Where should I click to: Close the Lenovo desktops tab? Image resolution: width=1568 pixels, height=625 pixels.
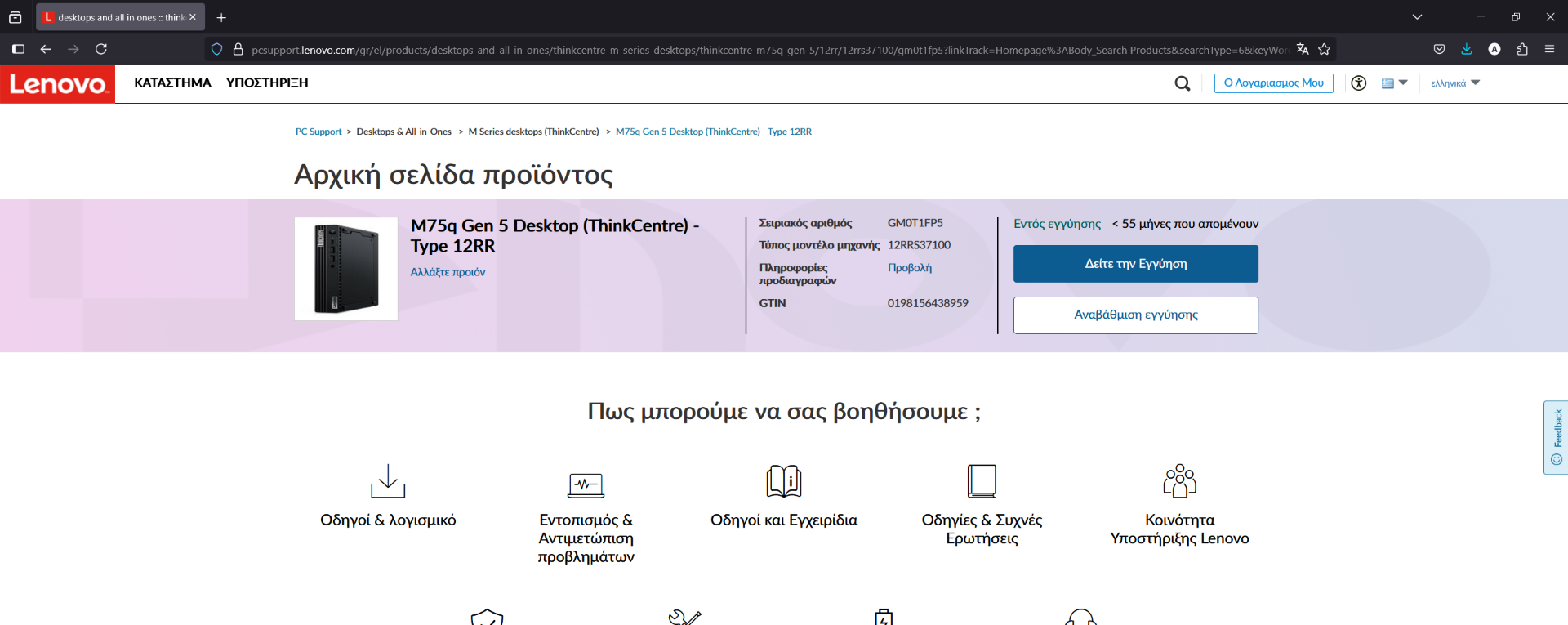[x=193, y=17]
